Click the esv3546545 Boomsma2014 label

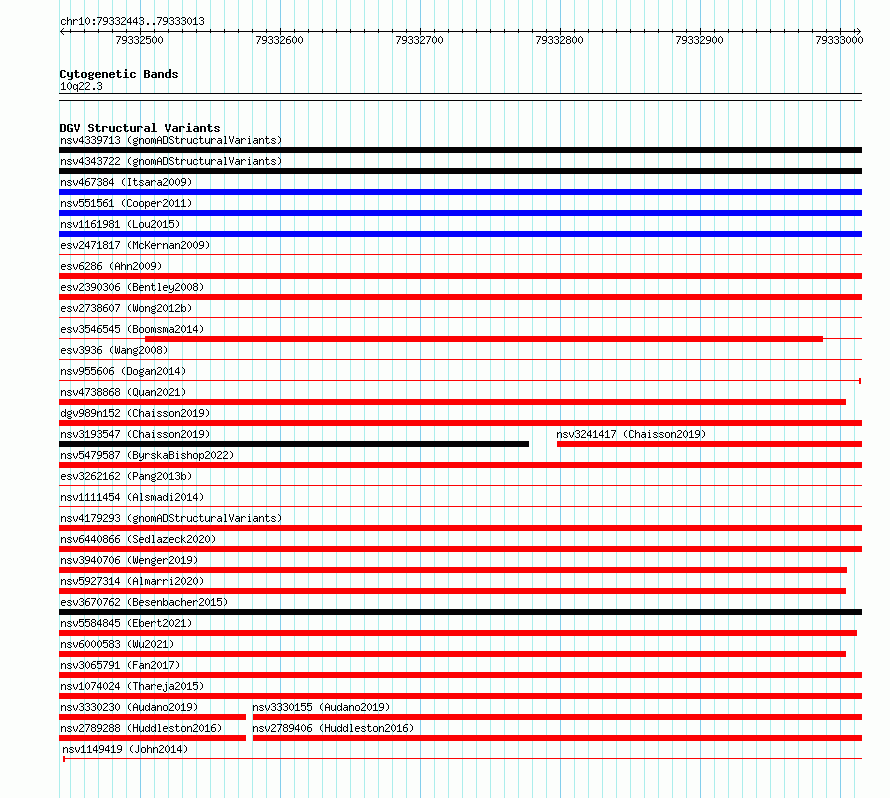click(132, 329)
